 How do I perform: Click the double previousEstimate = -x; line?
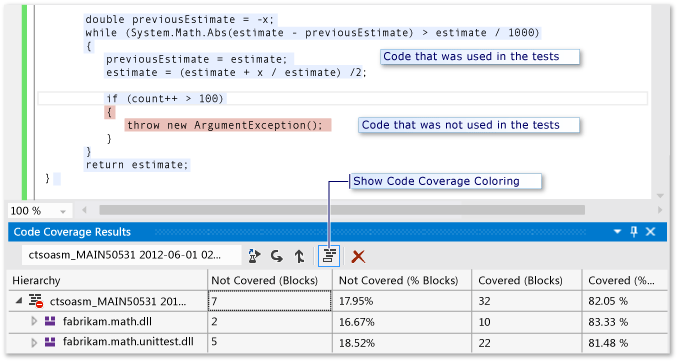(180, 19)
